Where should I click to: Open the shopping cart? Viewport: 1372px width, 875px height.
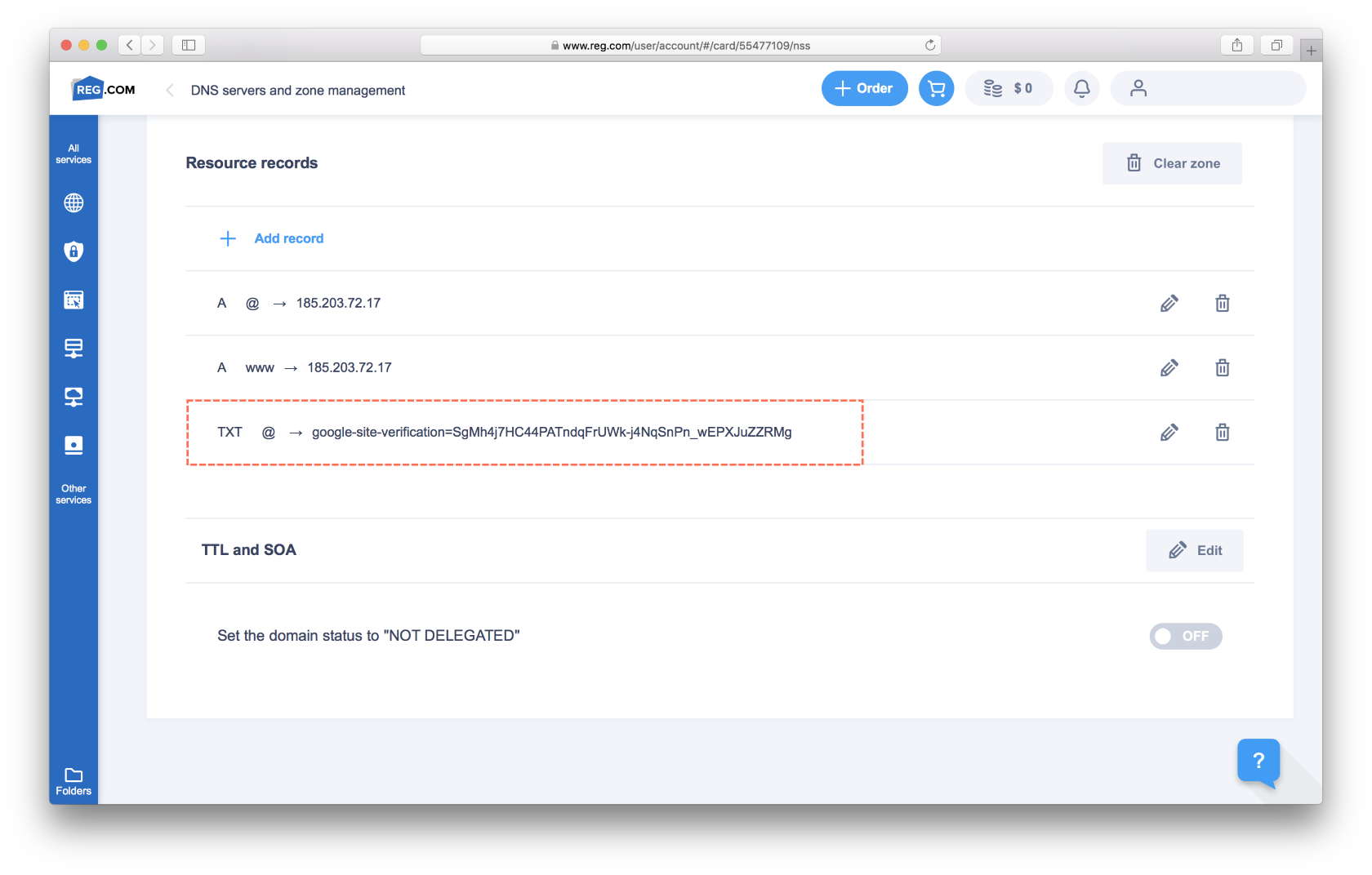pos(936,88)
